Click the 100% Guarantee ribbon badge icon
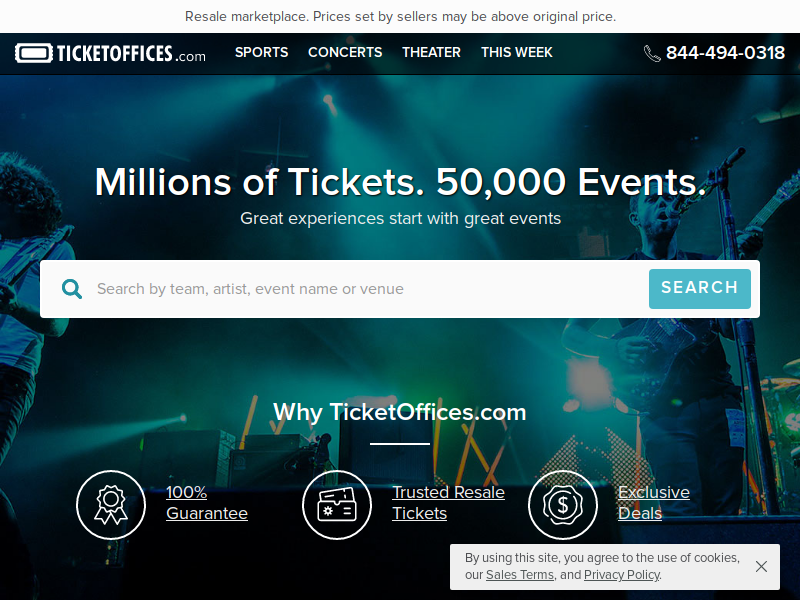 [x=111, y=505]
